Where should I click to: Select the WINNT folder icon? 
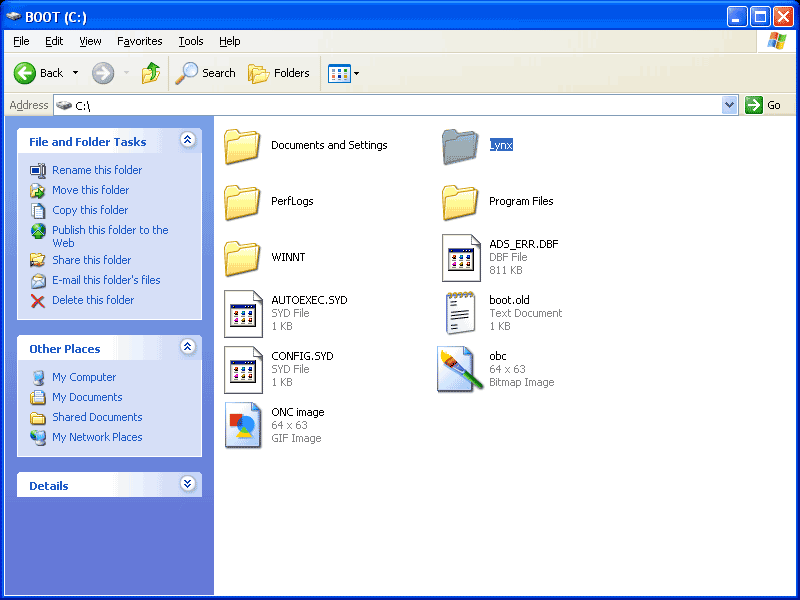(x=243, y=257)
